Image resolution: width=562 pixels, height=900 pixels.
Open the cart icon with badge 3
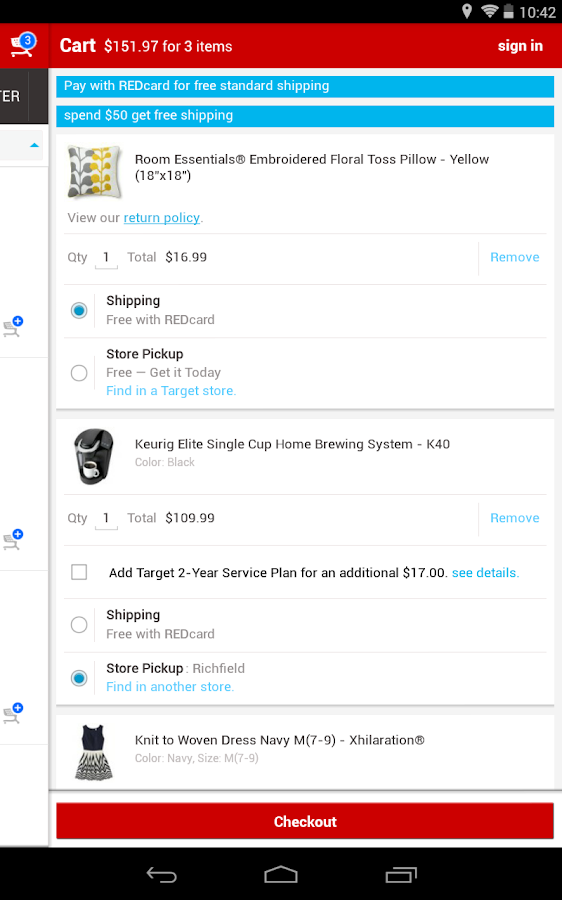23,45
